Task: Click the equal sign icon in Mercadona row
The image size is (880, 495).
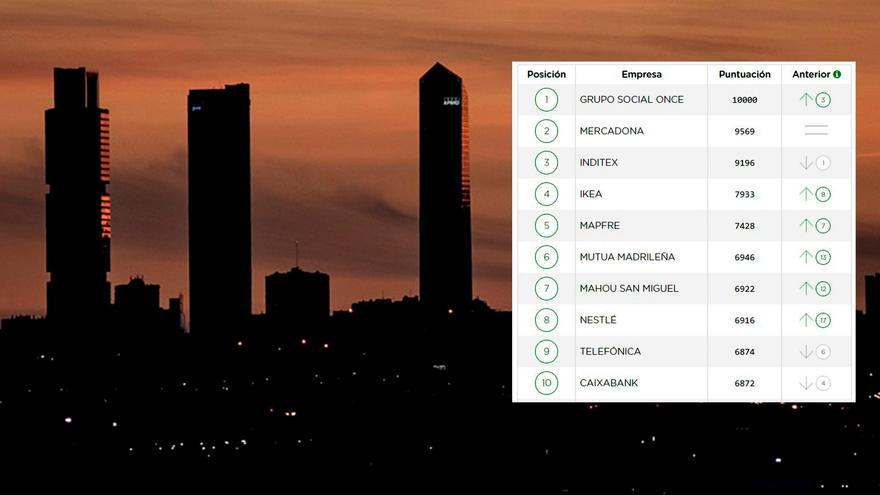Action: tap(816, 130)
